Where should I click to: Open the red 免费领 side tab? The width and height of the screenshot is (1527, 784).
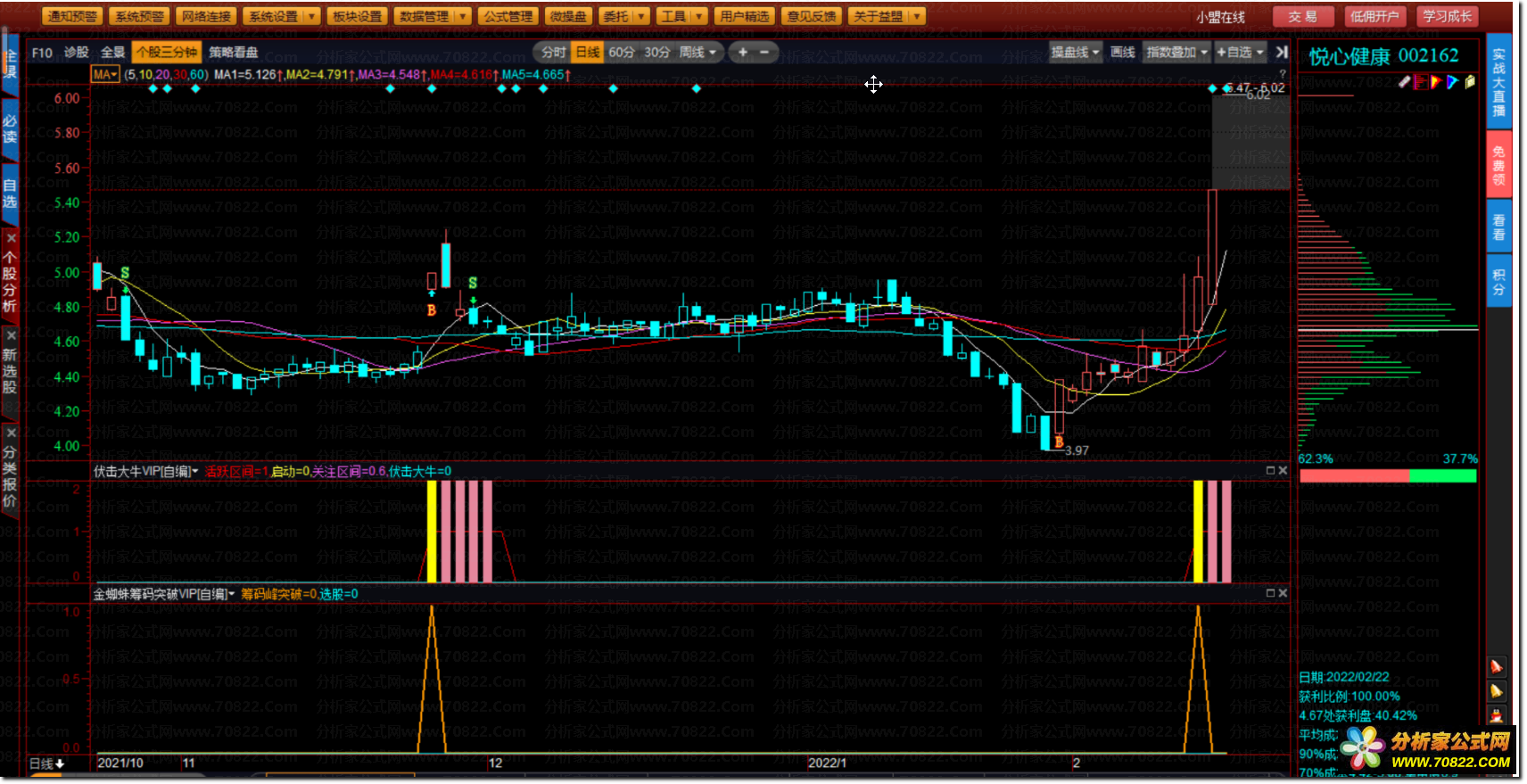point(1498,165)
